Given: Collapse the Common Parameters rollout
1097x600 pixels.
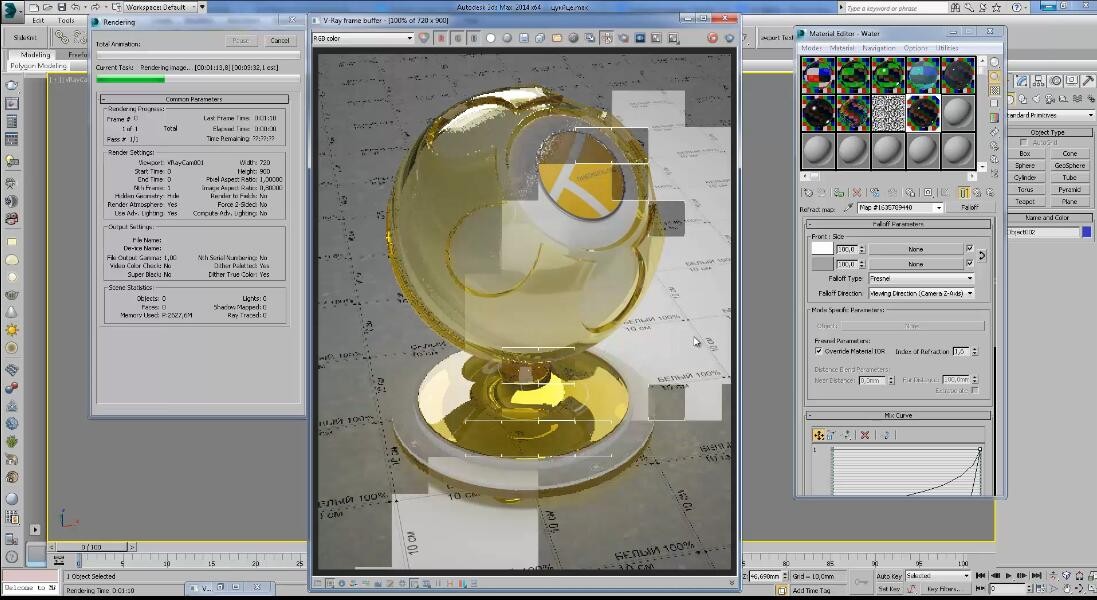Looking at the screenshot, I should pos(194,99).
